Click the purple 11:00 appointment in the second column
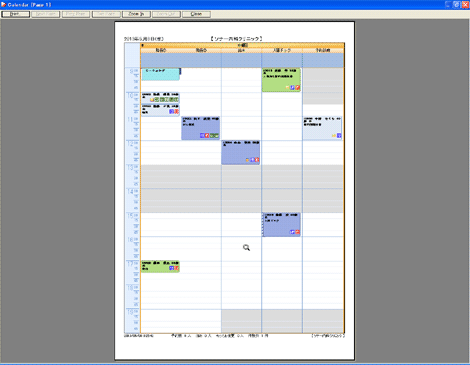The image size is (470, 365). [x=201, y=128]
